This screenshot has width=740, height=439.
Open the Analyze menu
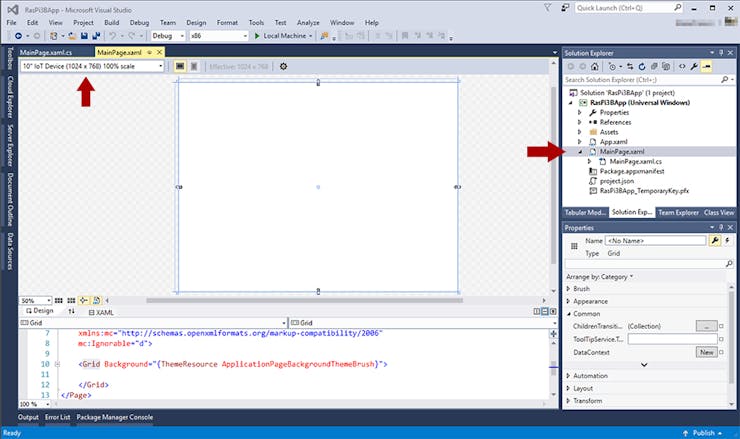(308, 22)
